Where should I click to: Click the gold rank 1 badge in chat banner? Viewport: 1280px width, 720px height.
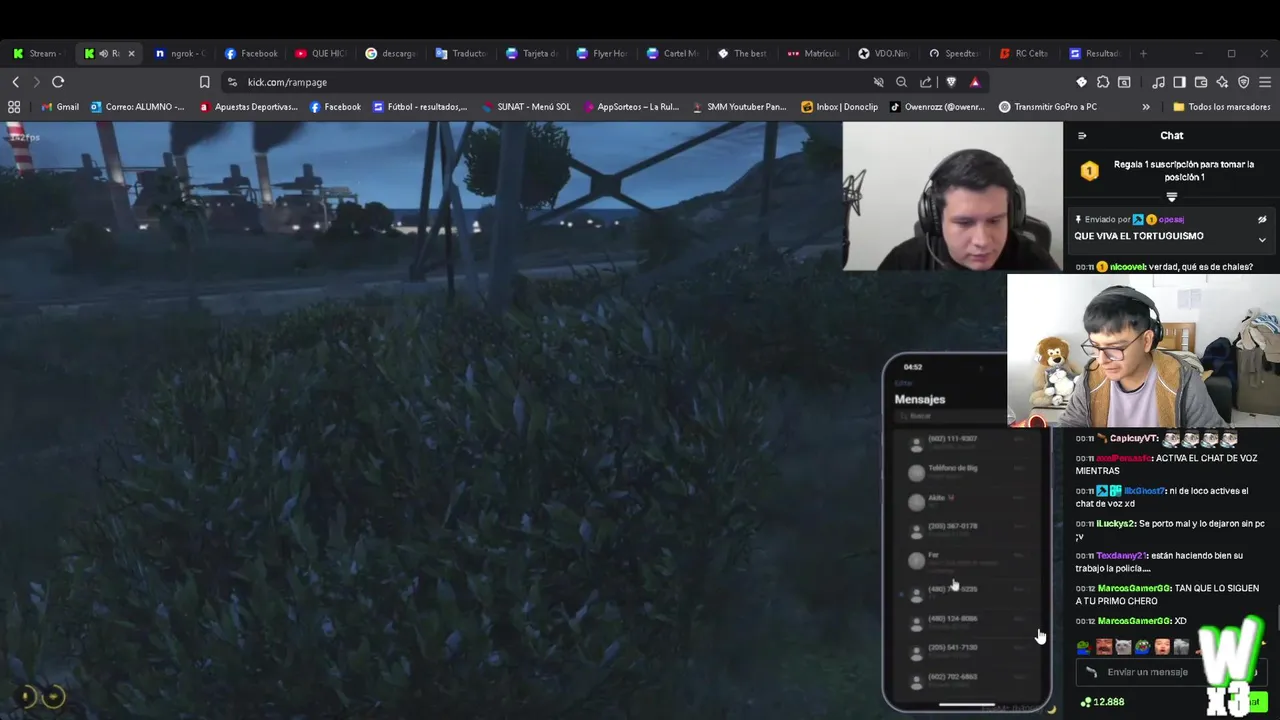1090,171
